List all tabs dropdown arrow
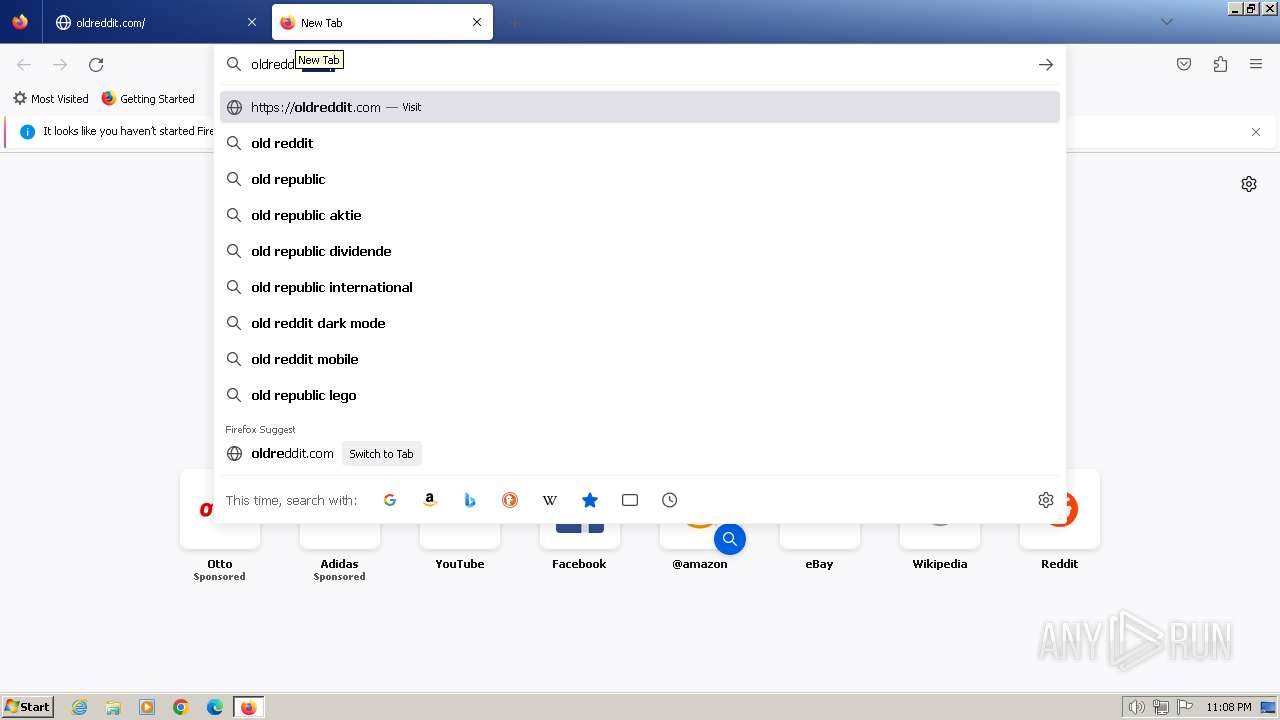 click(x=1166, y=22)
